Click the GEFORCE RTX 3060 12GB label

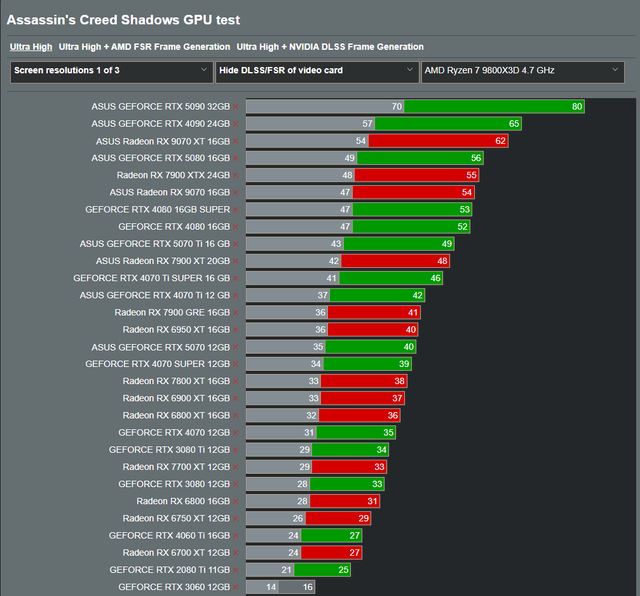[174, 587]
